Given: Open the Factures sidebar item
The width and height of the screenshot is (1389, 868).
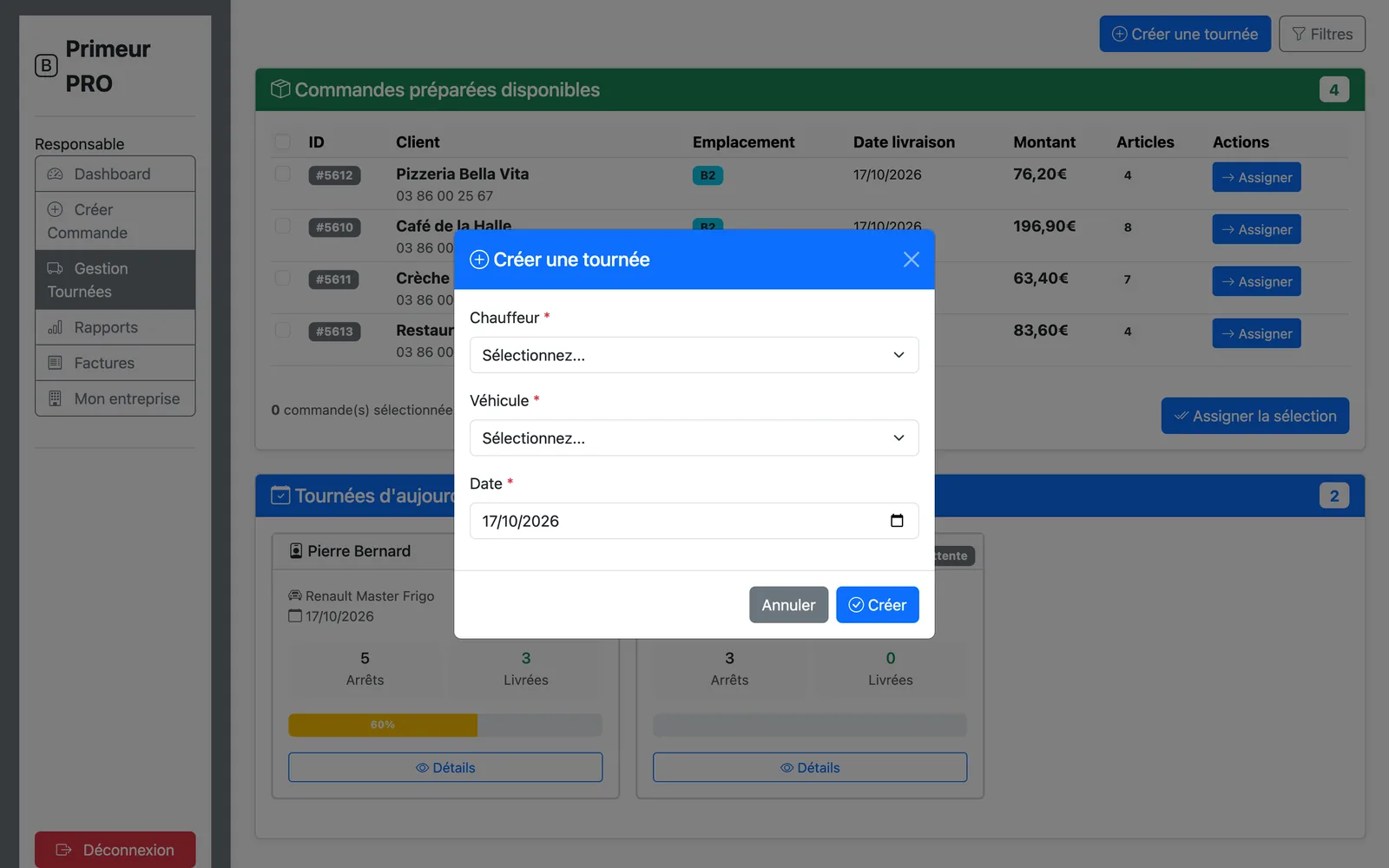Looking at the screenshot, I should click(x=115, y=363).
